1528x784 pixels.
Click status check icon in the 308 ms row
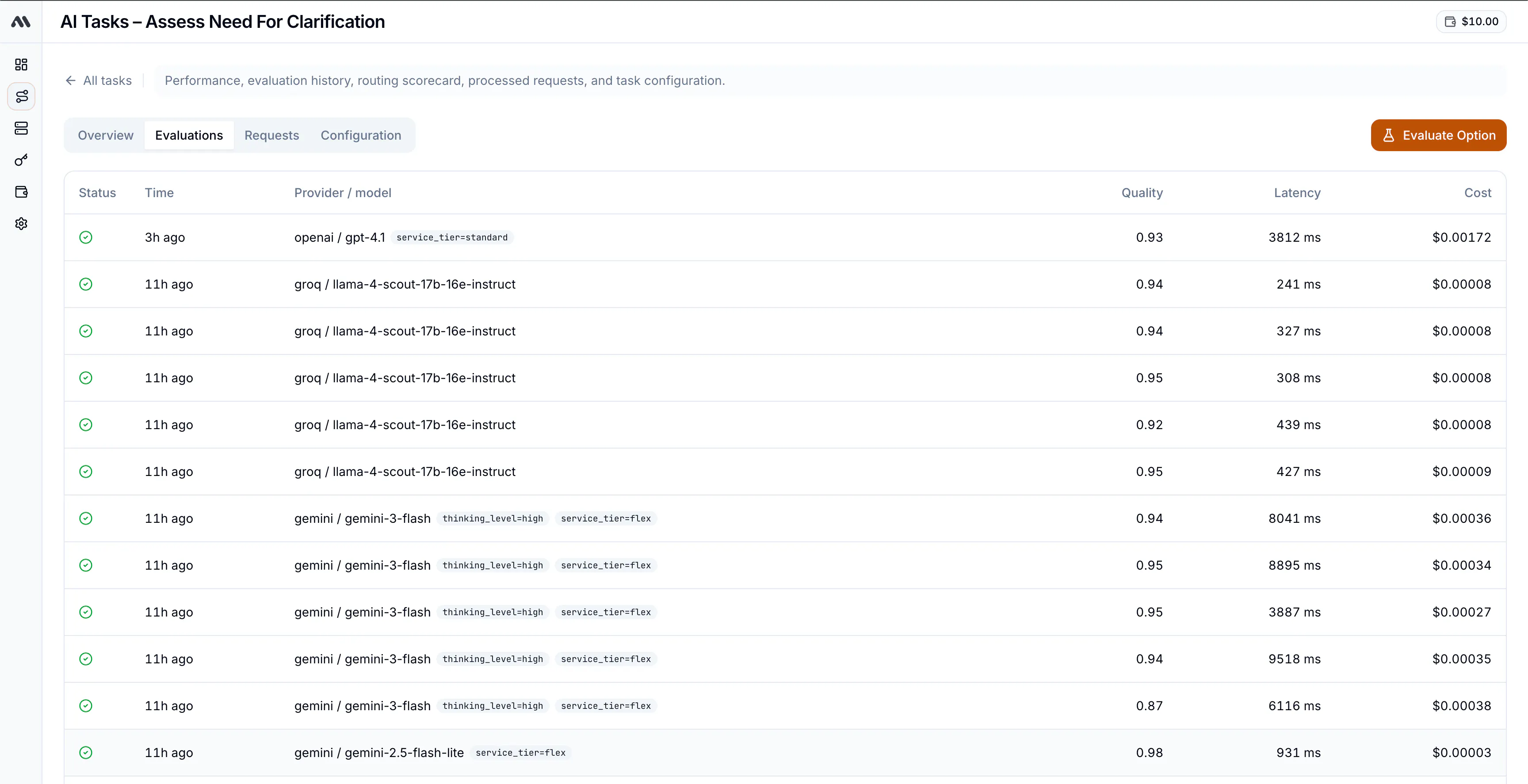[x=86, y=378]
